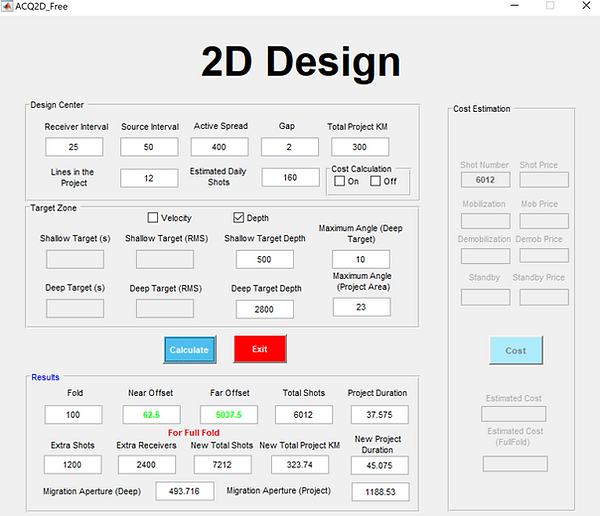Select the empty Mob Price field
The image size is (600, 516).
click(x=544, y=221)
